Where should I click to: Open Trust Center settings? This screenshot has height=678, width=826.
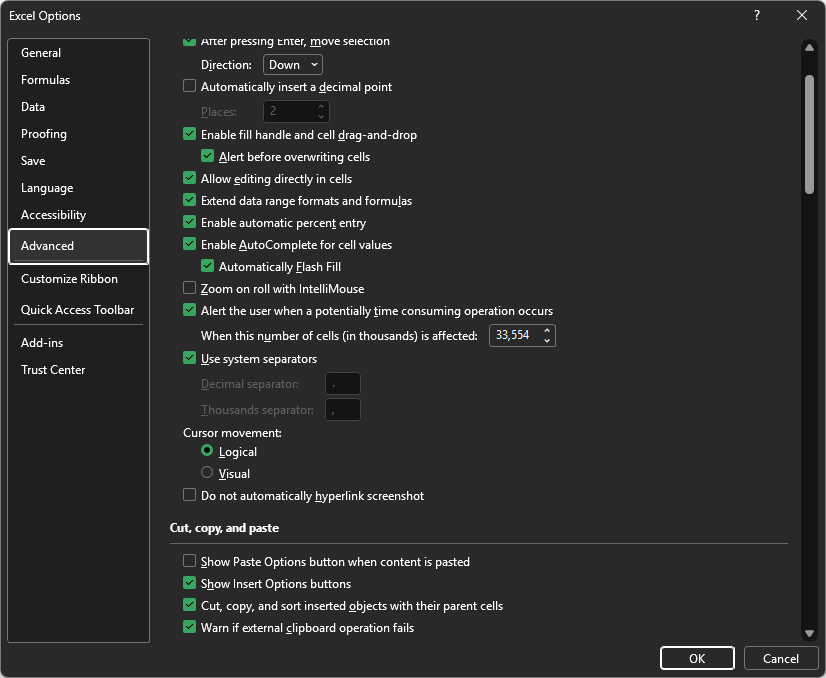78,370
